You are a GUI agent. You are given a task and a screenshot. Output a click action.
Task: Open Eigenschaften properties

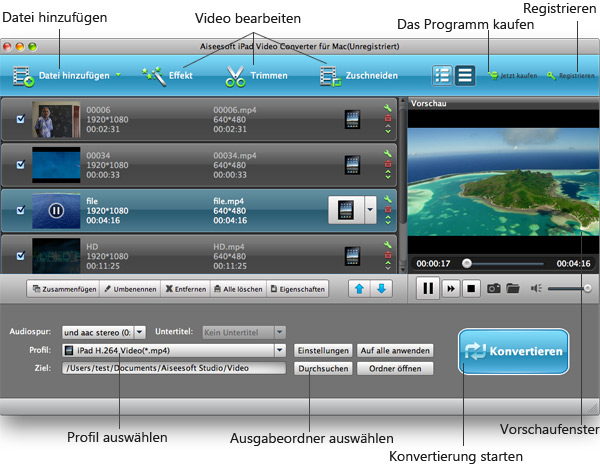click(x=298, y=289)
